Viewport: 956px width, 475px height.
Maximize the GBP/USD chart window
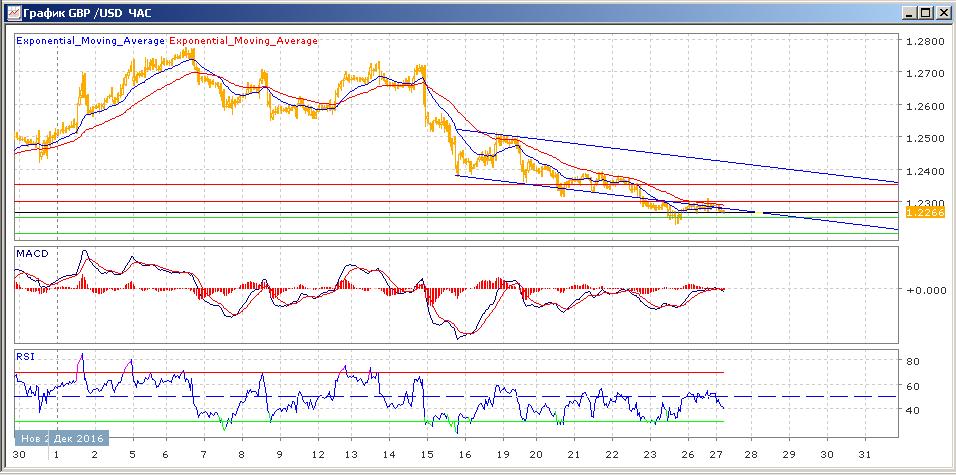click(926, 12)
